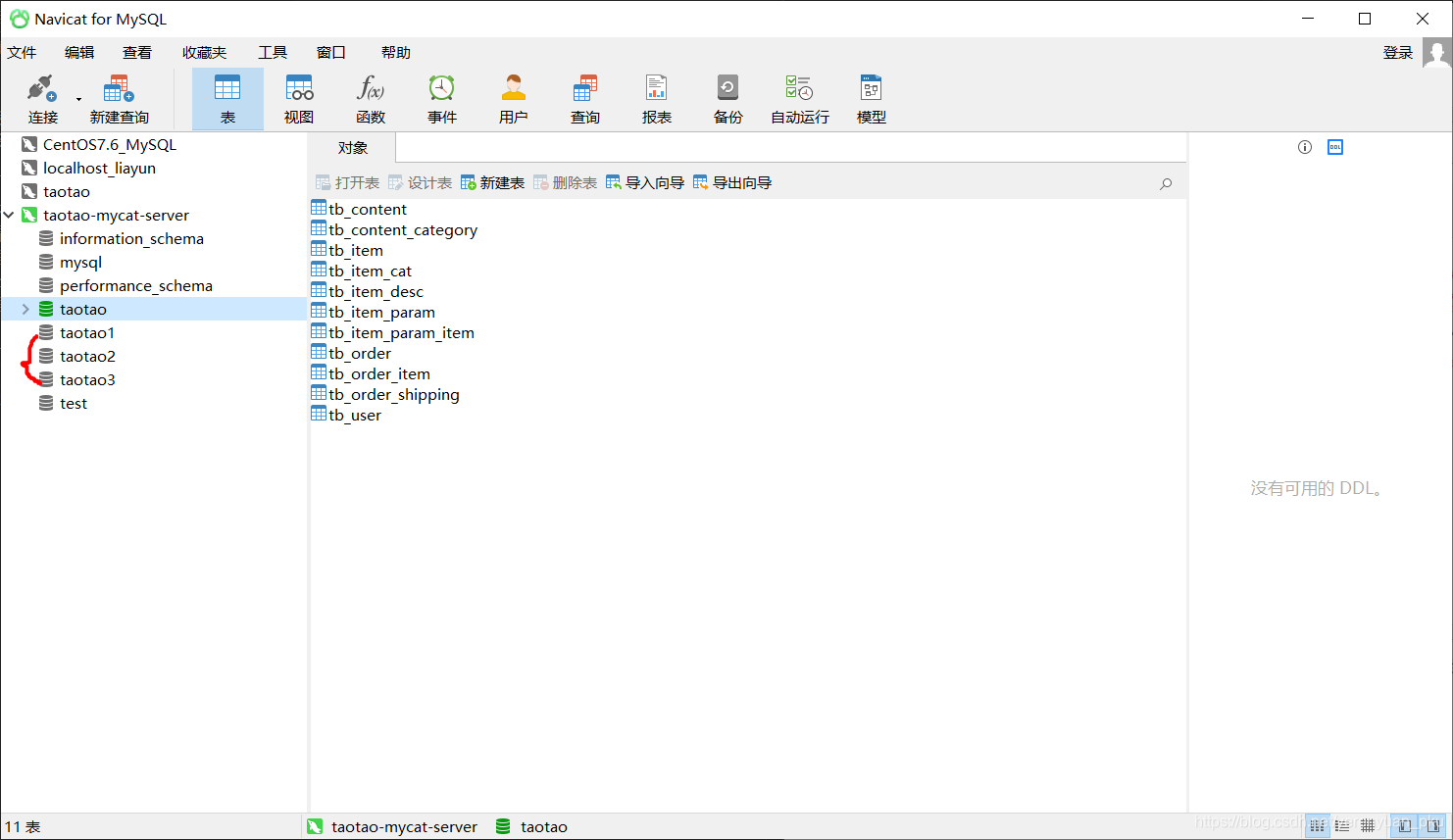Open the Event clock toolbar icon

[x=442, y=89]
